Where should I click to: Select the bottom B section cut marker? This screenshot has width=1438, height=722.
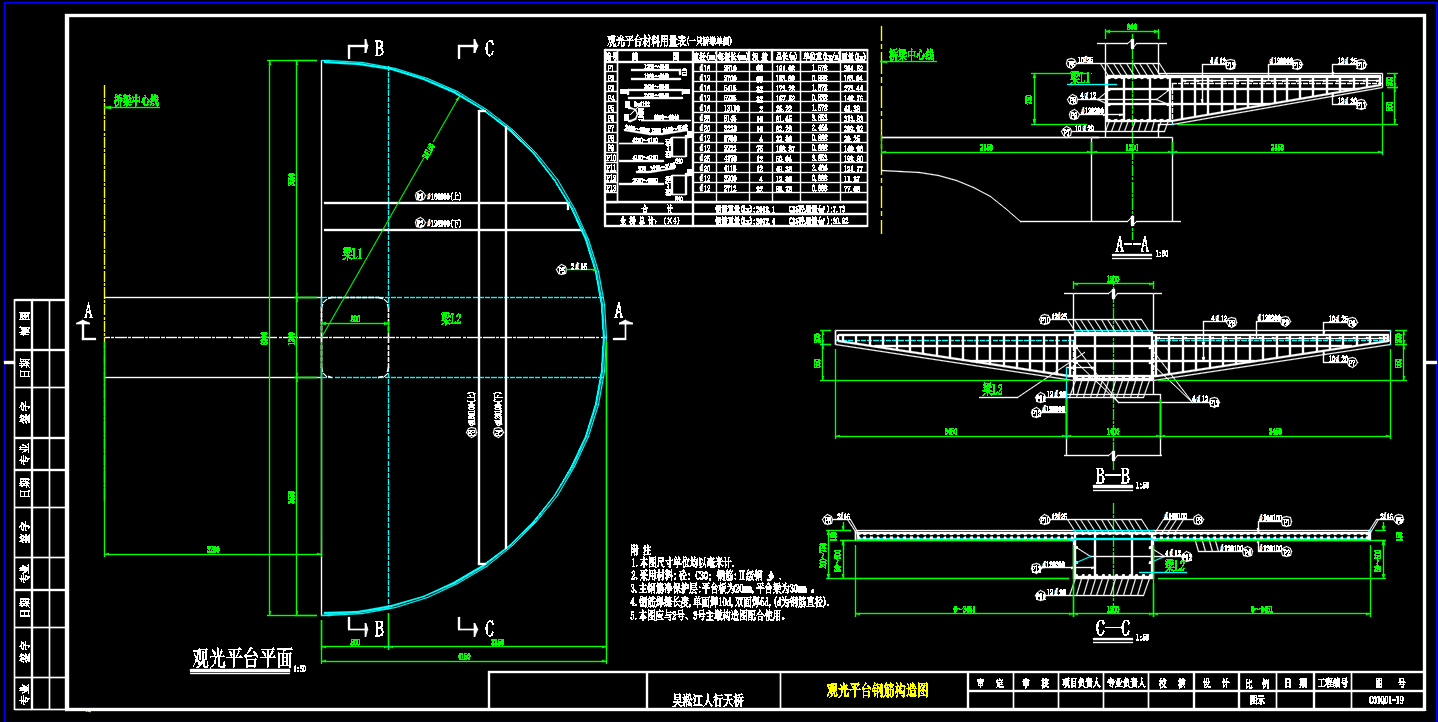pyautogui.click(x=365, y=629)
